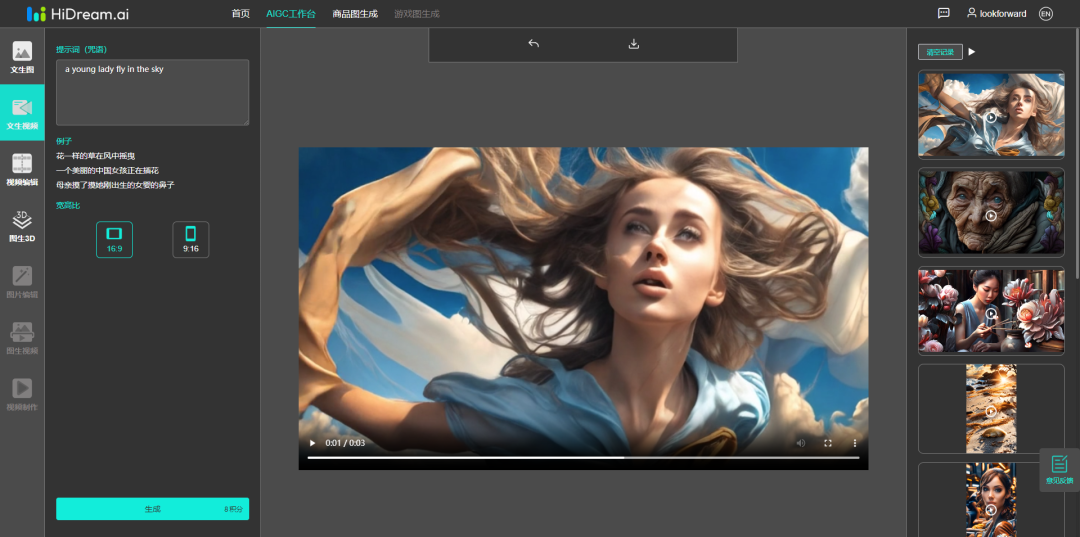Enter fullscreen video mode
This screenshot has height=537, width=1080.
828,443
